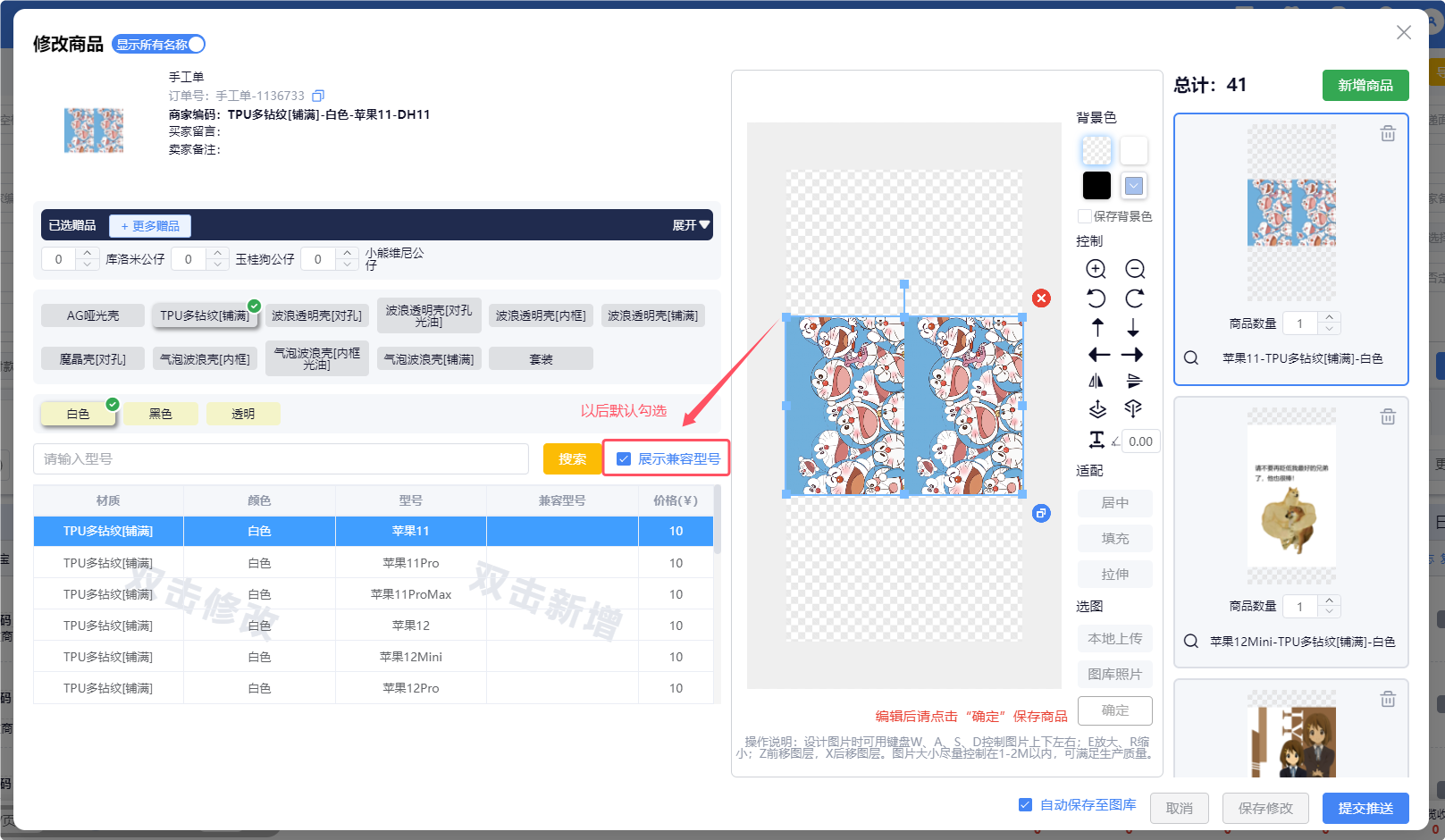
Task: Select the transparent checkerboard background swatch
Action: pyautogui.click(x=1096, y=150)
